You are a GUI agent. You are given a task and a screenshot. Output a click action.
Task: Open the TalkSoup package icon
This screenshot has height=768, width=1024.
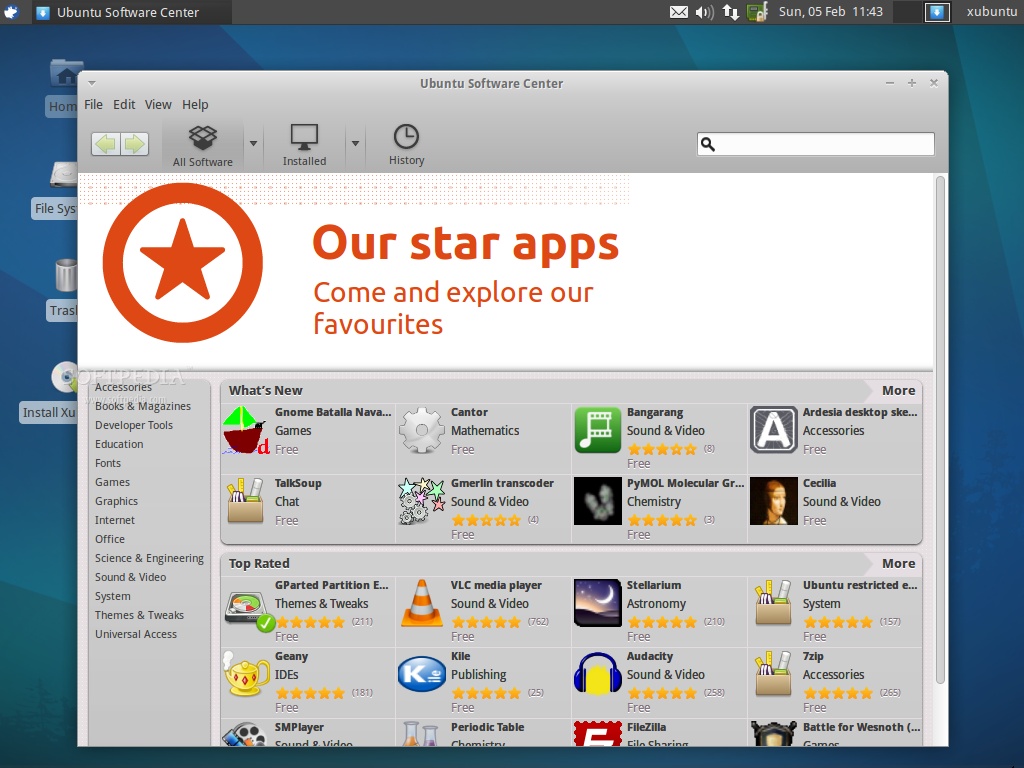click(x=245, y=501)
